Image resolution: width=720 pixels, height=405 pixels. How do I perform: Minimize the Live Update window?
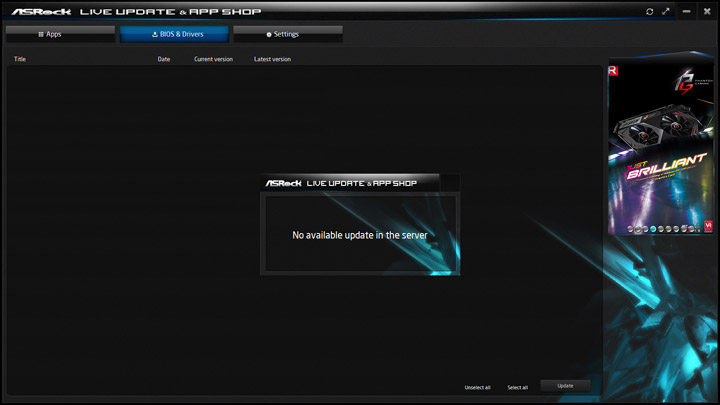click(686, 11)
